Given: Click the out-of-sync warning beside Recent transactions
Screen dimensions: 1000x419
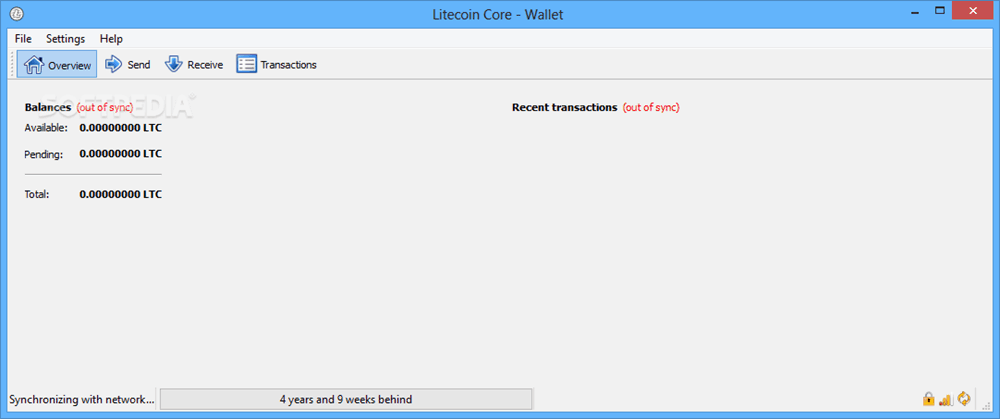Looking at the screenshot, I should tap(651, 107).
